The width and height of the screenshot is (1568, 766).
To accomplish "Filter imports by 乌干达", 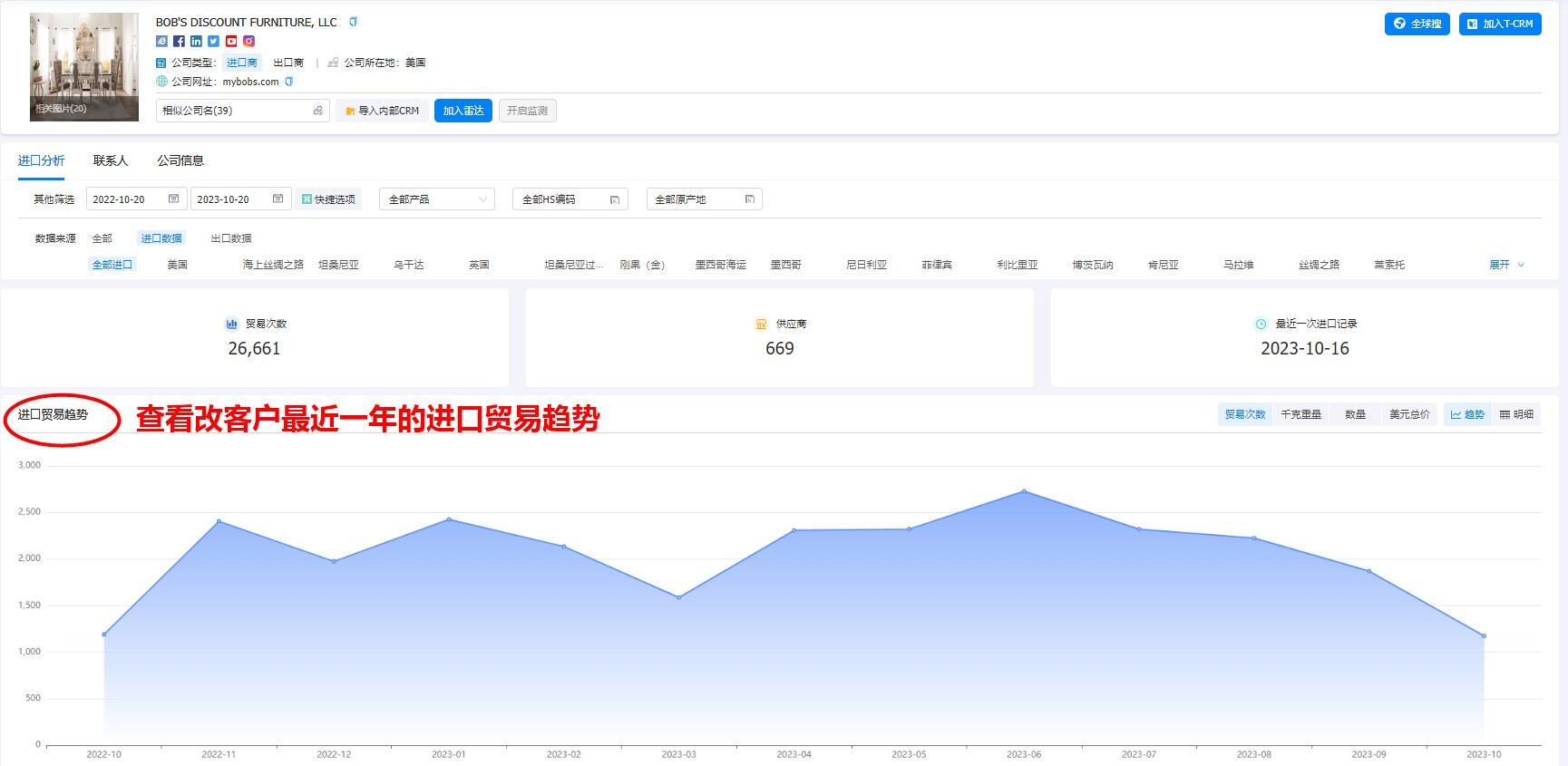I will pos(409,265).
